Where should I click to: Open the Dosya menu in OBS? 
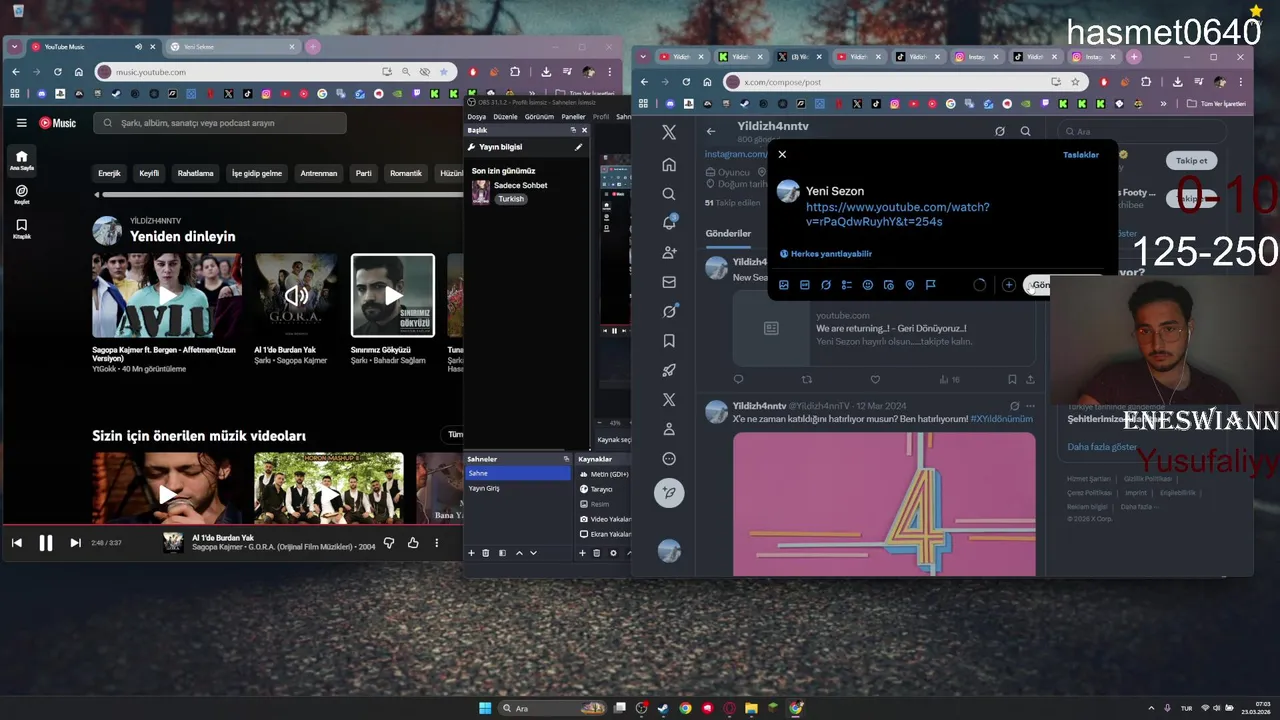[477, 116]
